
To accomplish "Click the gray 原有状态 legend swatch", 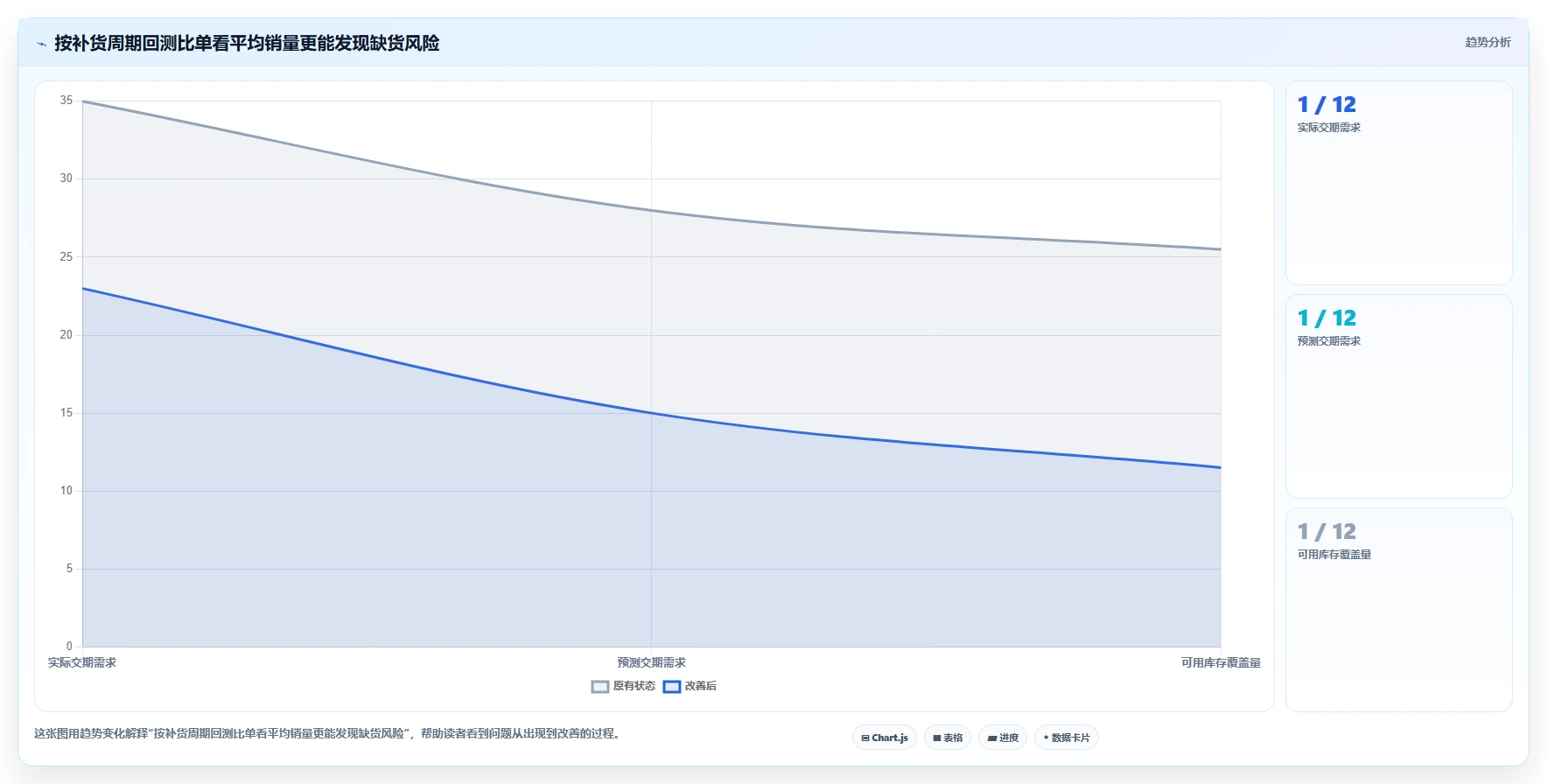I will click(x=600, y=687).
